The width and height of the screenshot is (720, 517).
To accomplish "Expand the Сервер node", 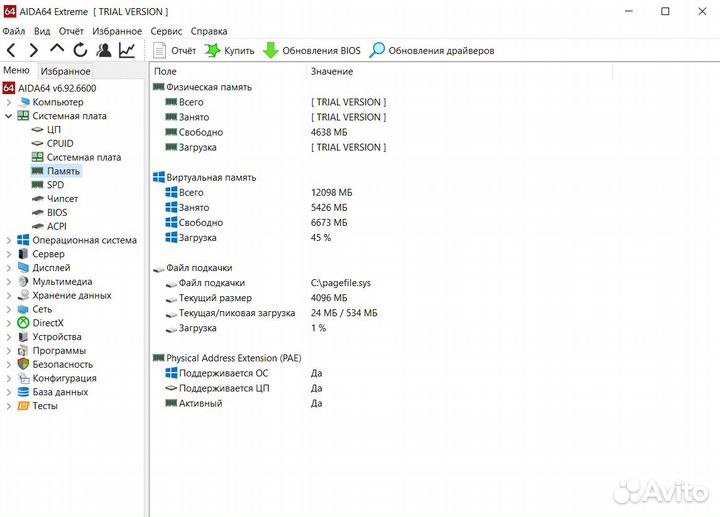I will [x=9, y=254].
